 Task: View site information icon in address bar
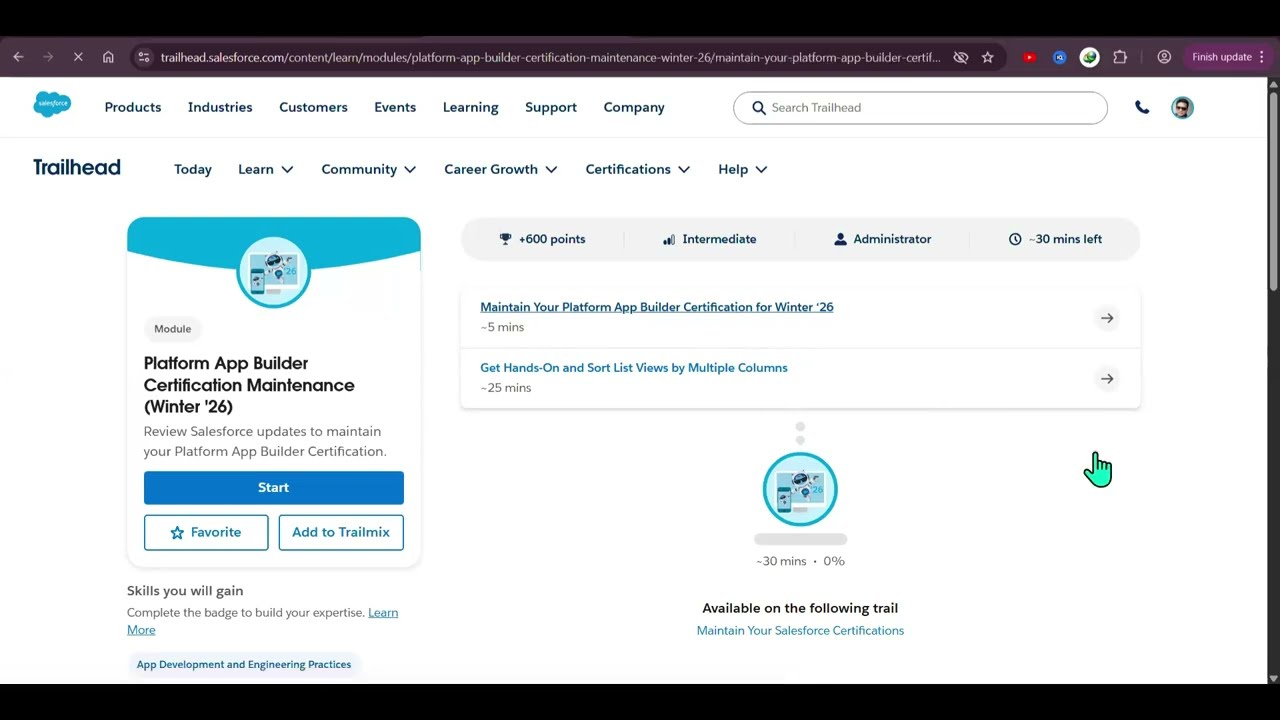point(144,57)
